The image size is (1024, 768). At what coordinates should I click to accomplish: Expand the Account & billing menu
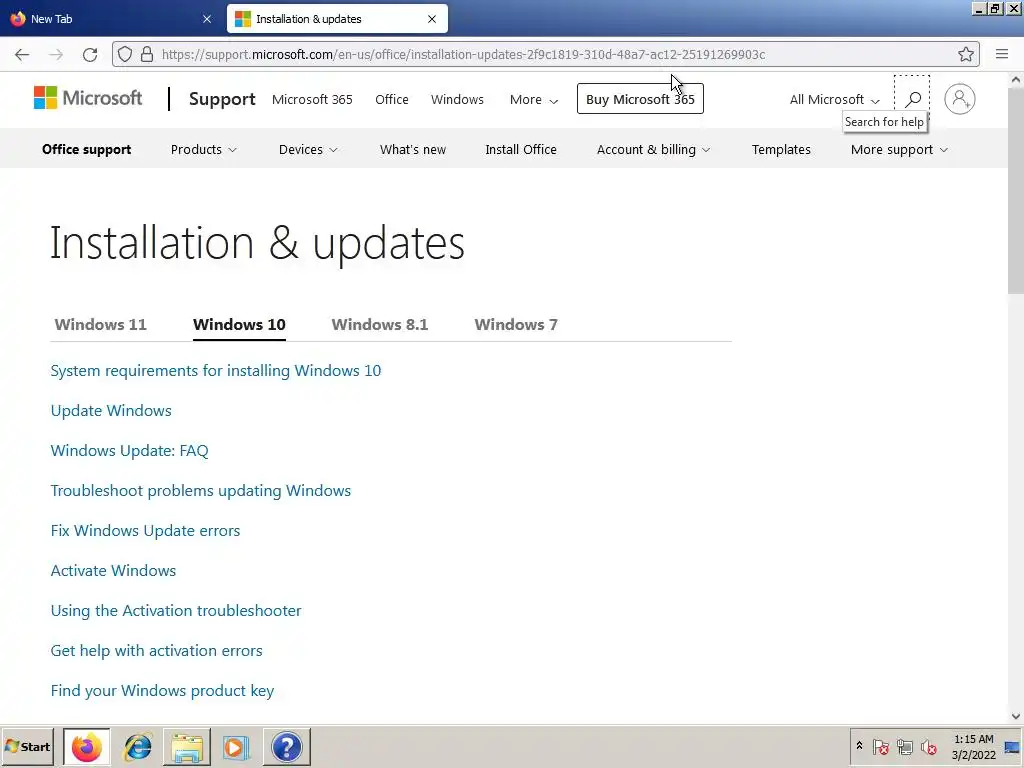pyautogui.click(x=653, y=150)
